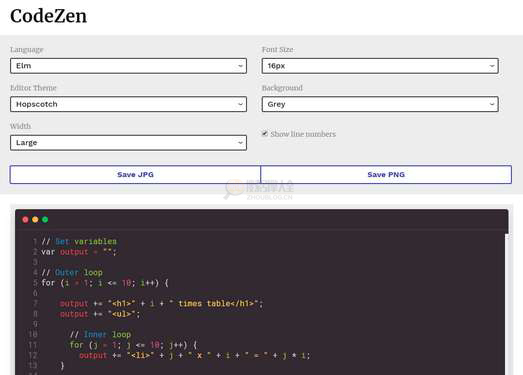This screenshot has height=375, width=523.
Task: Click the code line 'var output = "";'
Action: [x=79, y=252]
